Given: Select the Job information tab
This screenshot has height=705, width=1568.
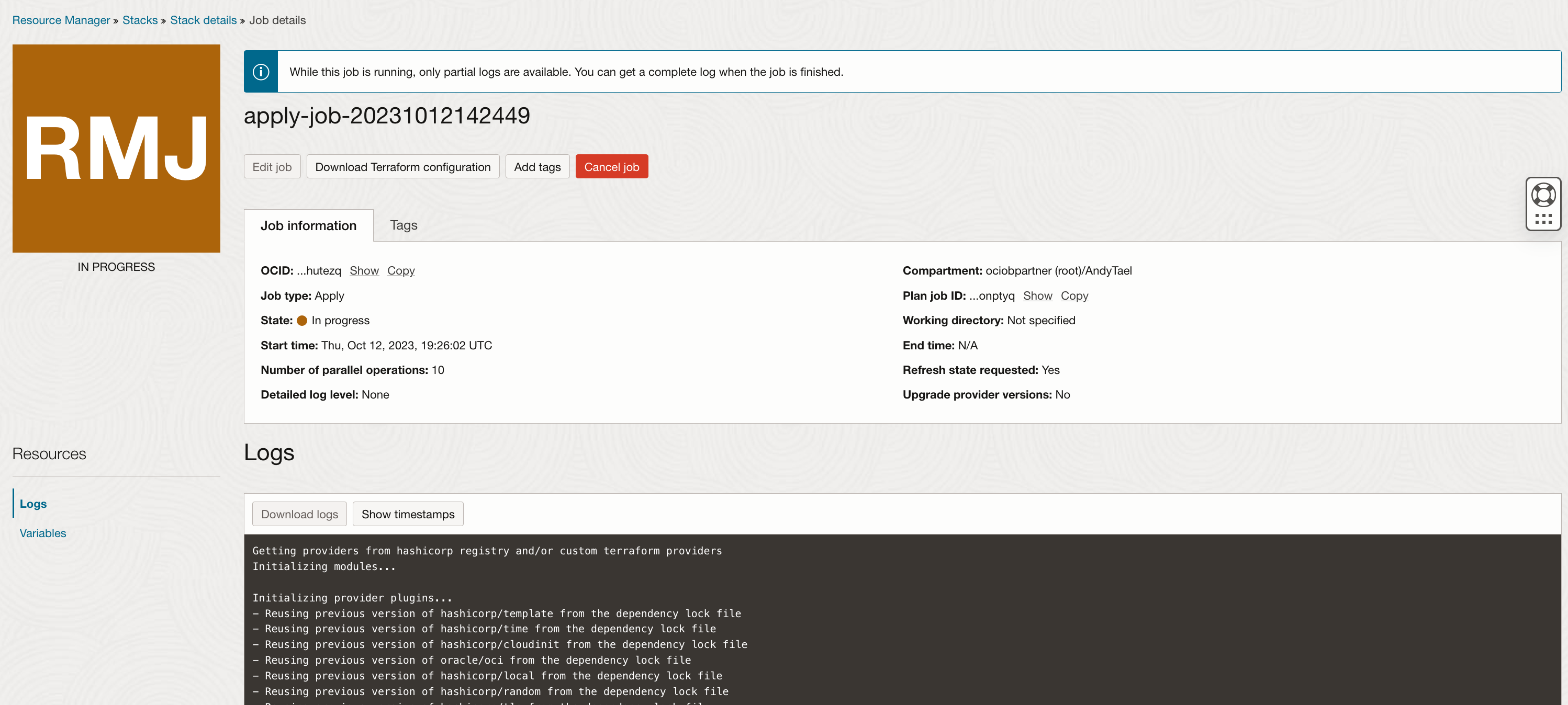Looking at the screenshot, I should tap(308, 225).
